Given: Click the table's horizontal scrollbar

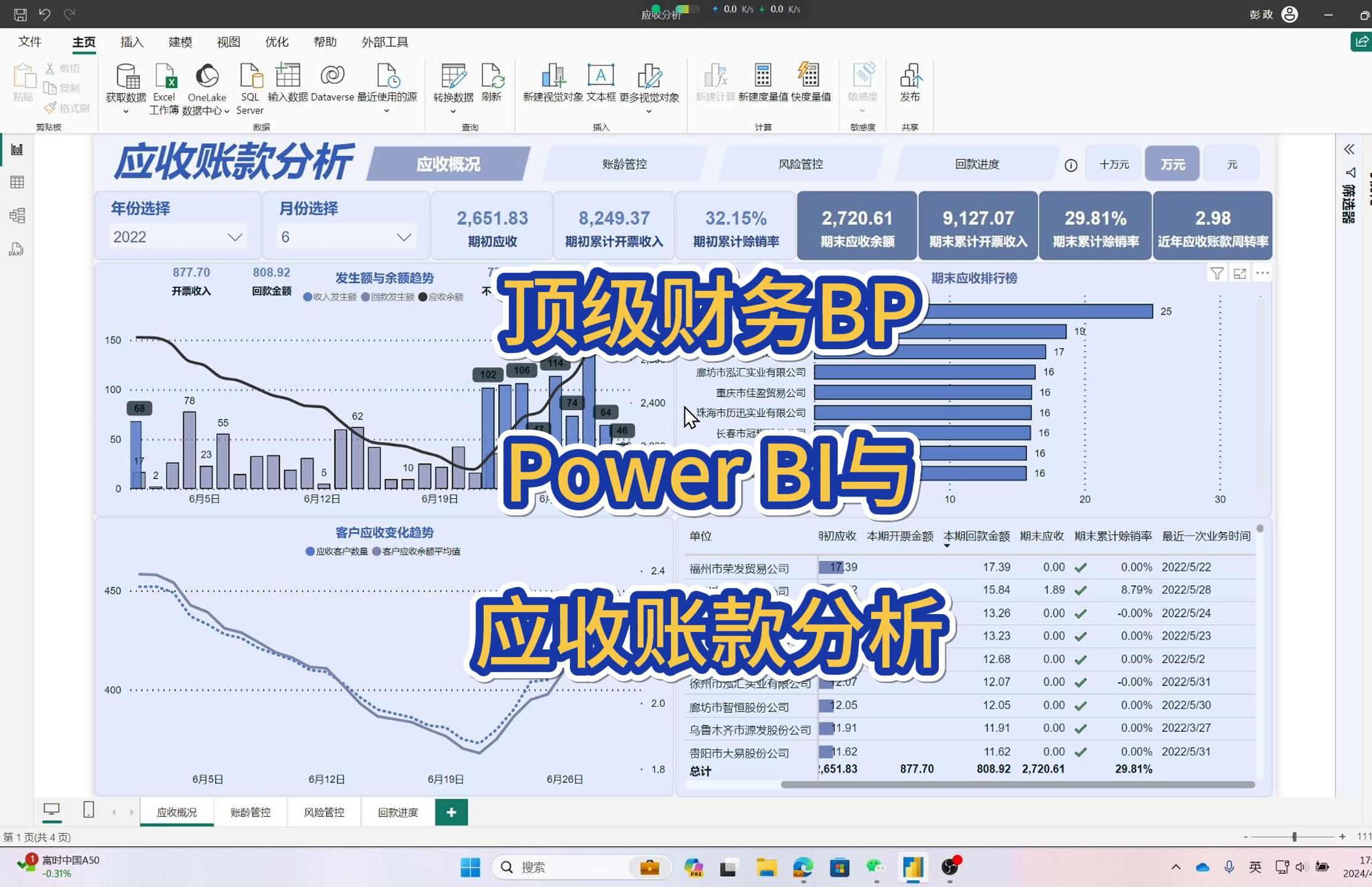Looking at the screenshot, I should pos(1018,785).
